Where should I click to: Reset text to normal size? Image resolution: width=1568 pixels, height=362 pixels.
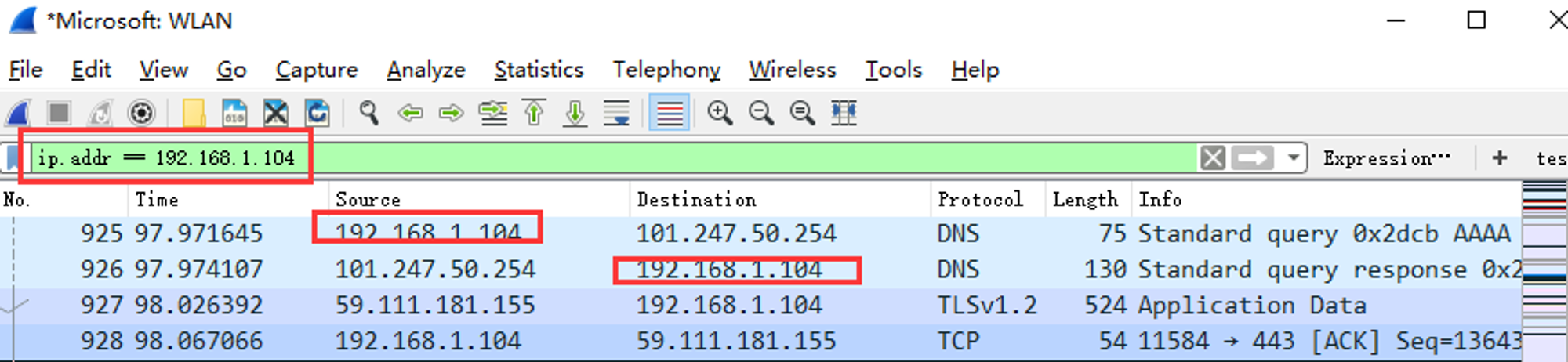tap(802, 114)
